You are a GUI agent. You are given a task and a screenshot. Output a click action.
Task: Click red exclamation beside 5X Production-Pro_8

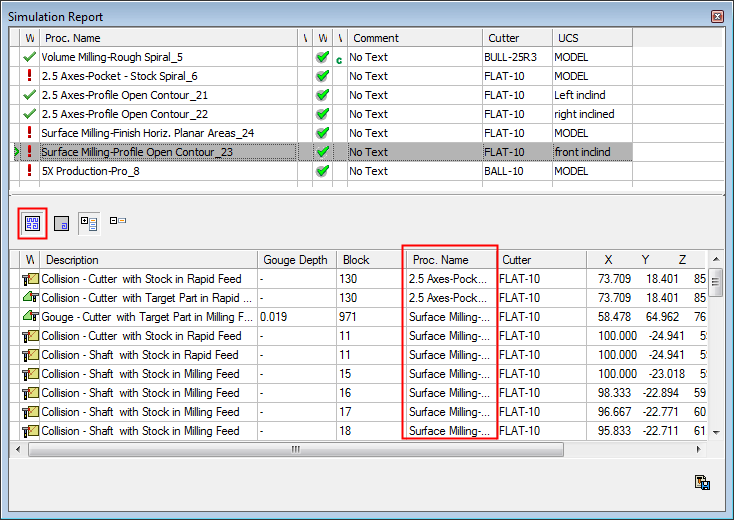[29, 171]
